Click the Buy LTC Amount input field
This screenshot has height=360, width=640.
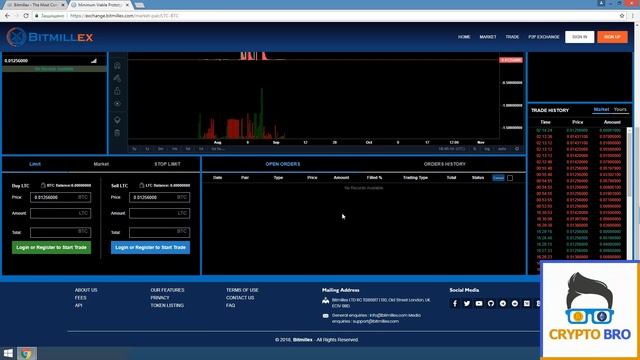60,213
